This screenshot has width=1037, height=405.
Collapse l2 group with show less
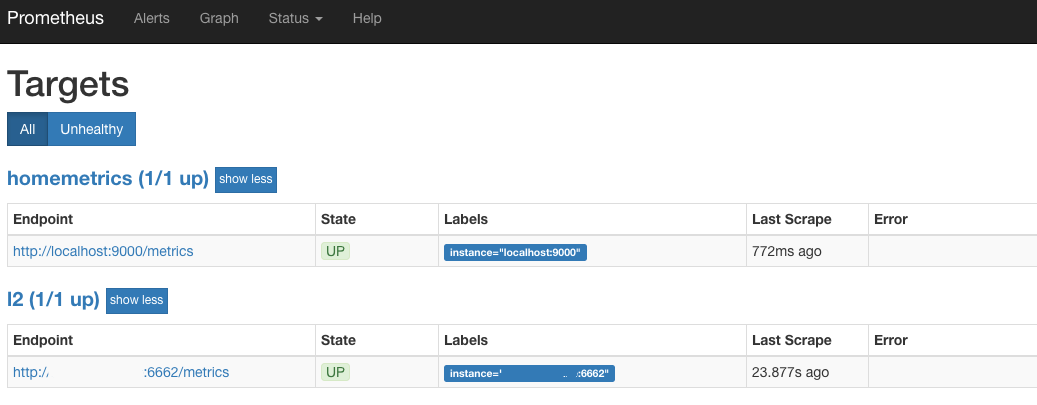coord(137,300)
